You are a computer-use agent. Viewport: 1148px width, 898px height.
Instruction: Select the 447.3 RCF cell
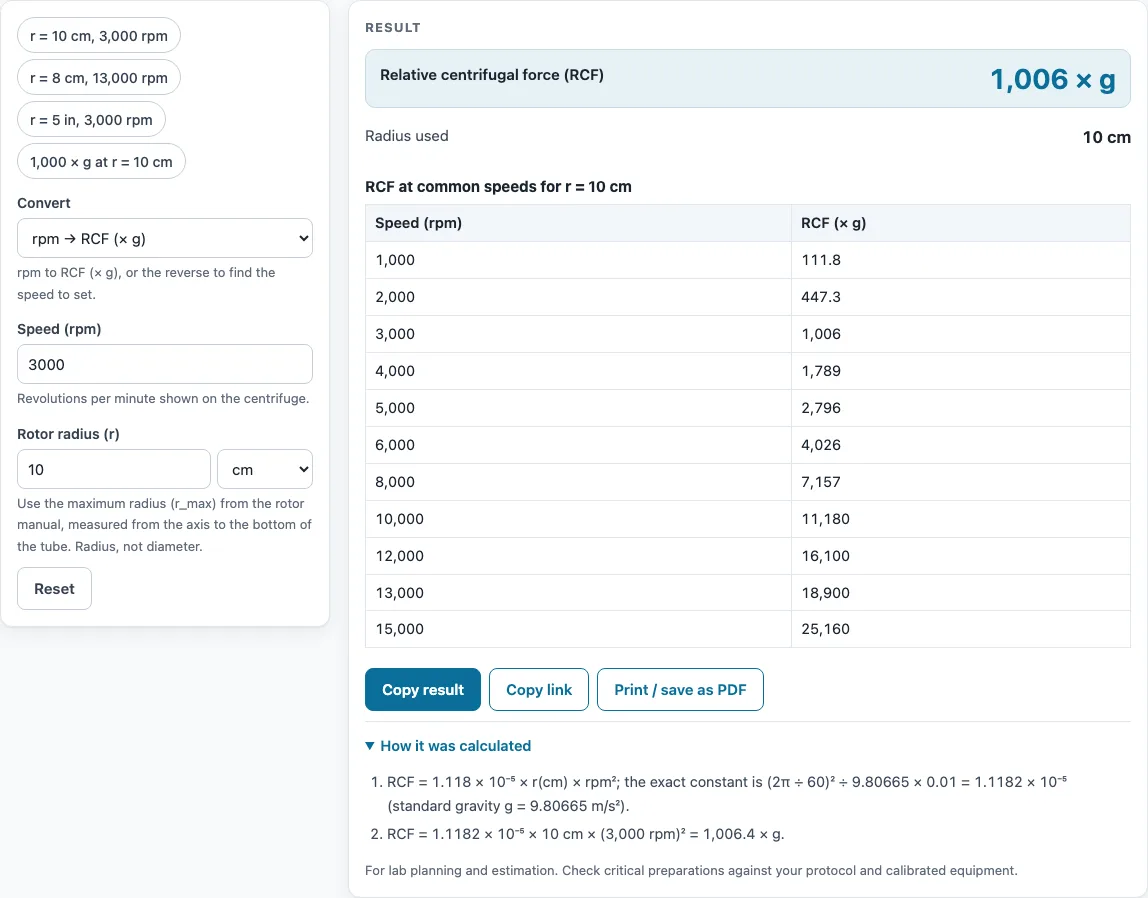pyautogui.click(x=961, y=297)
